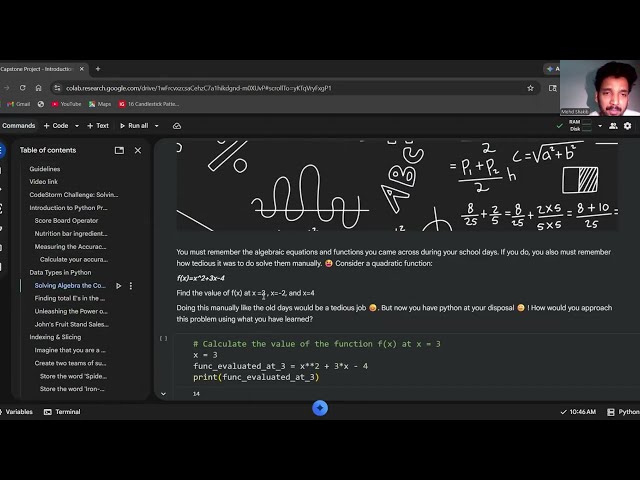Run the Solving Algebra section

pos(118,286)
